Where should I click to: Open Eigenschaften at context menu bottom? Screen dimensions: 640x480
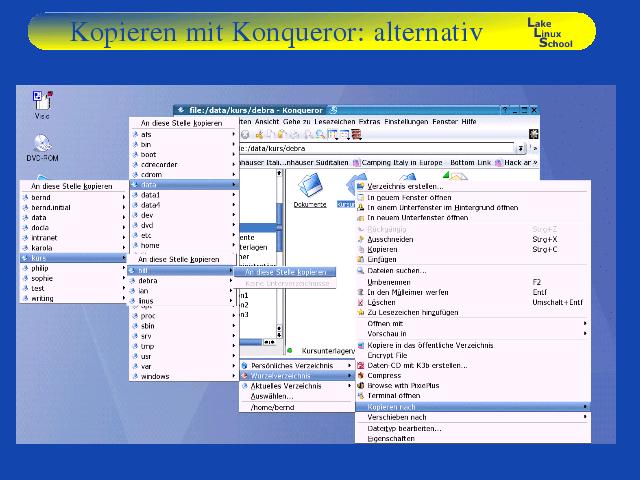473,439
